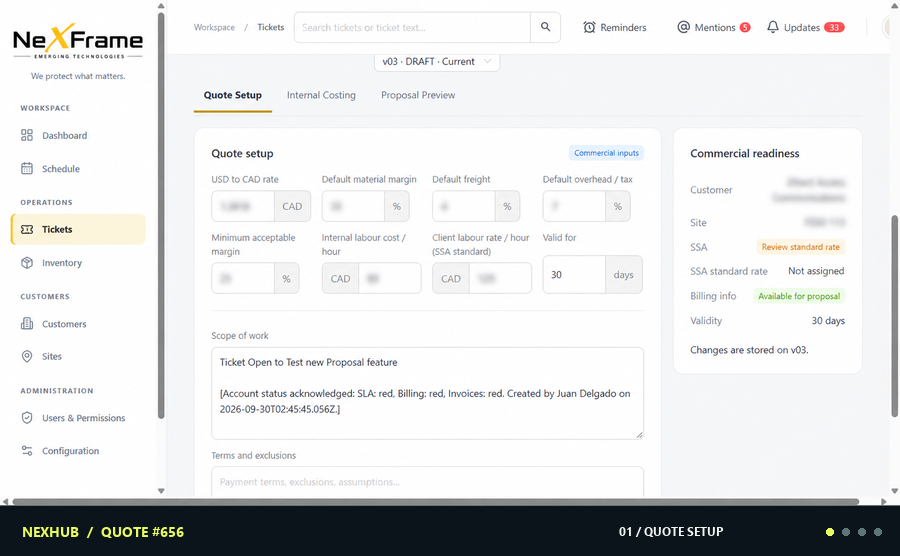Click the Updates bell icon
Image resolution: width=900 pixels, height=556 pixels.
[773, 27]
